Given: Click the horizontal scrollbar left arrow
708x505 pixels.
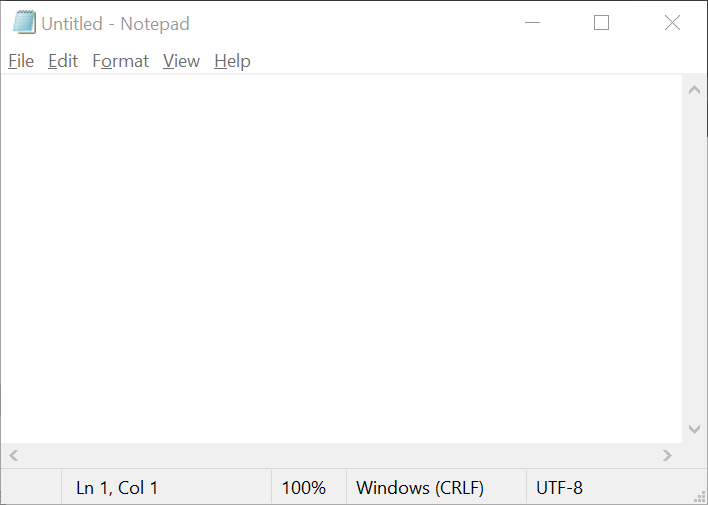Looking at the screenshot, I should coord(14,455).
